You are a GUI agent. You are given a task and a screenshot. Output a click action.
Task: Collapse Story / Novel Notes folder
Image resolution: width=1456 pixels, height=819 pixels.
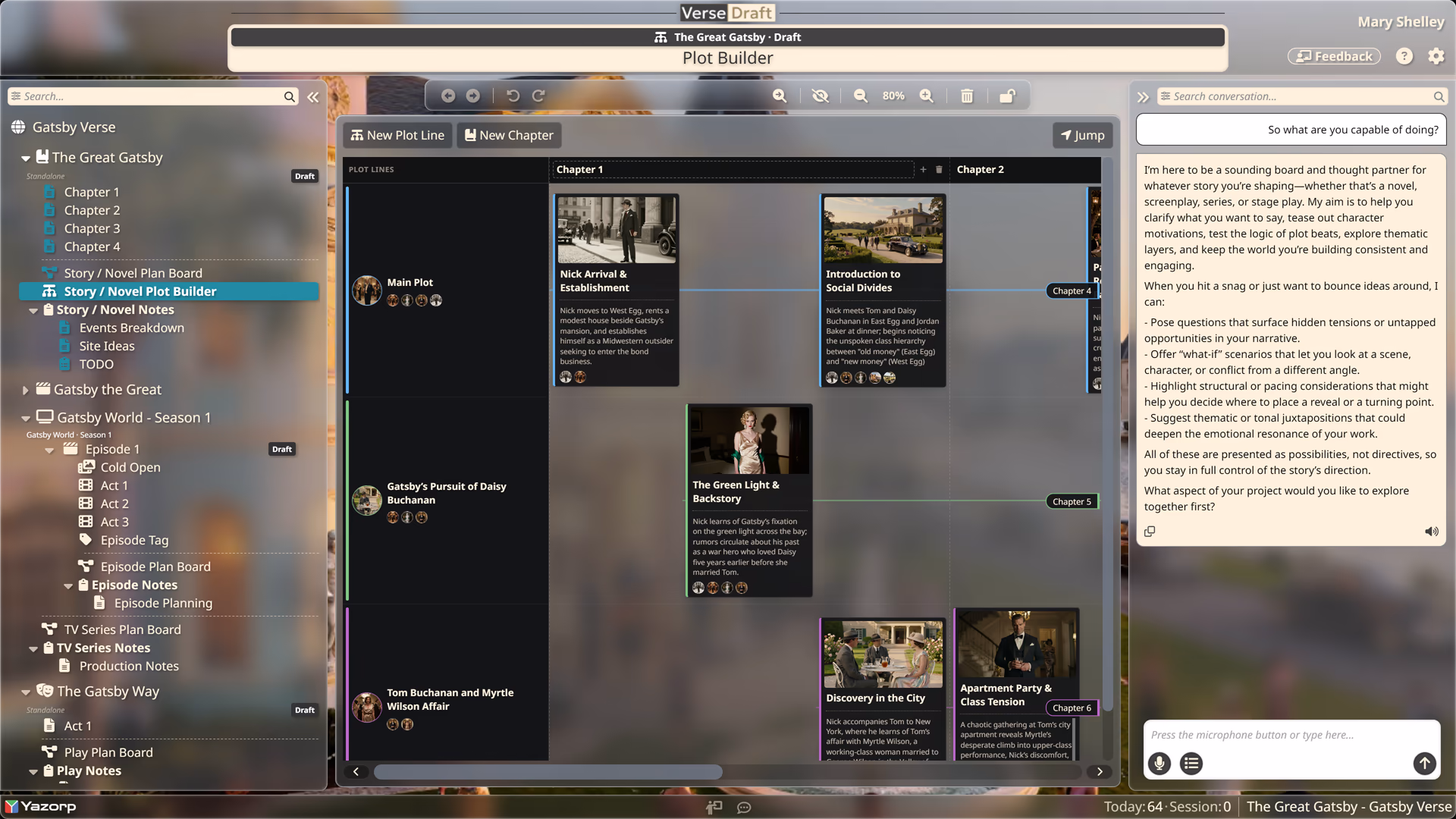33,311
